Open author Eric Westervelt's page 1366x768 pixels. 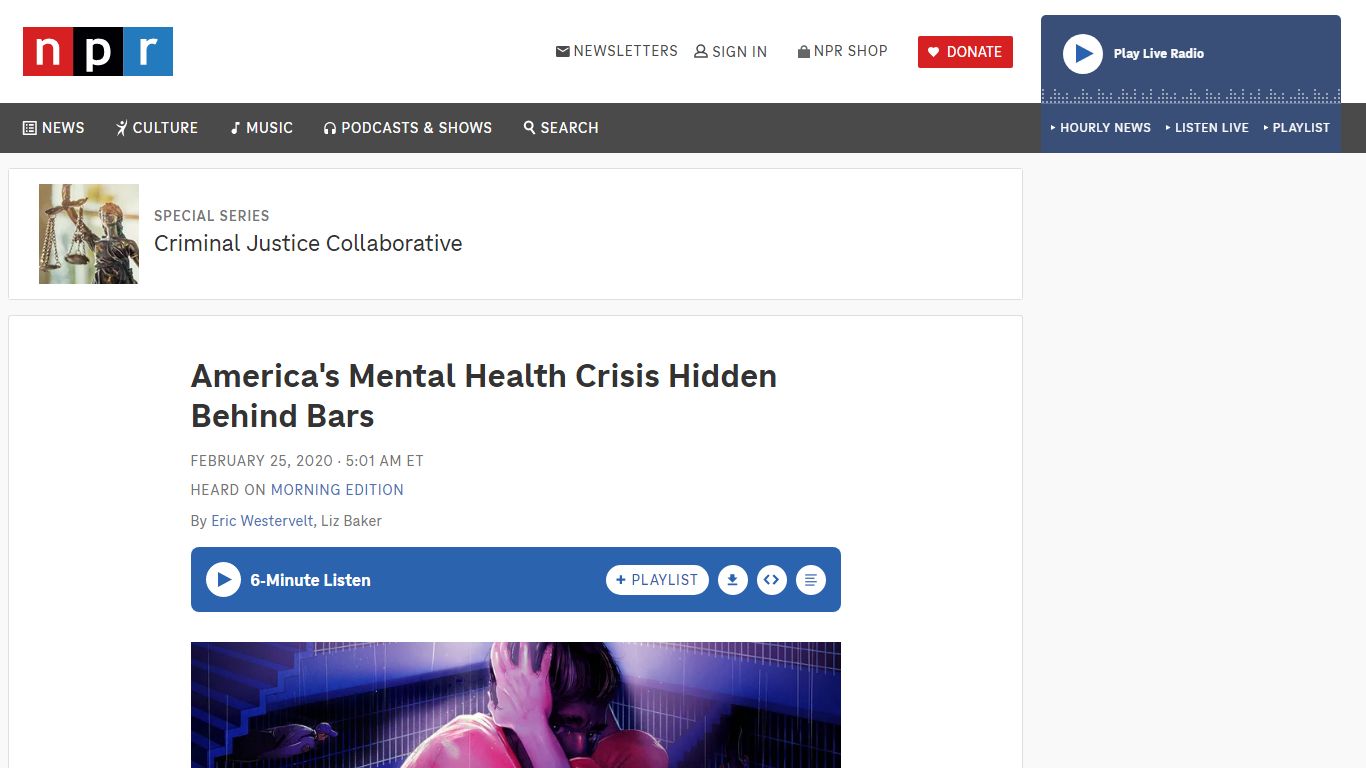[262, 521]
